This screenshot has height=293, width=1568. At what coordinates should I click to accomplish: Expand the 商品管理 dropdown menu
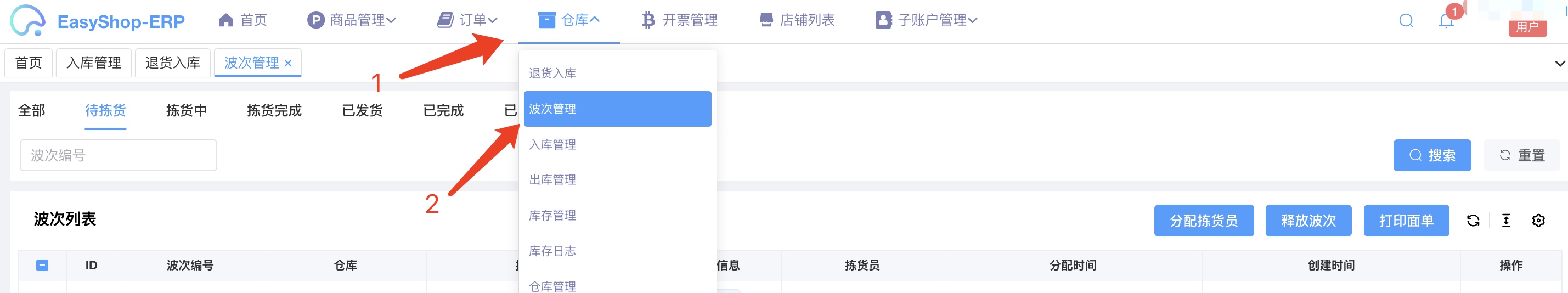coord(352,20)
